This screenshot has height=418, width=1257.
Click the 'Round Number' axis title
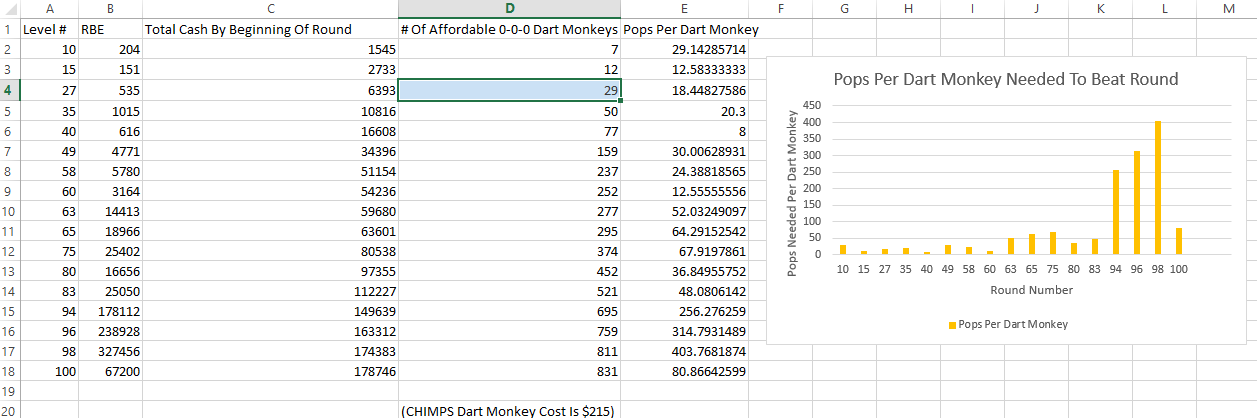click(1031, 290)
